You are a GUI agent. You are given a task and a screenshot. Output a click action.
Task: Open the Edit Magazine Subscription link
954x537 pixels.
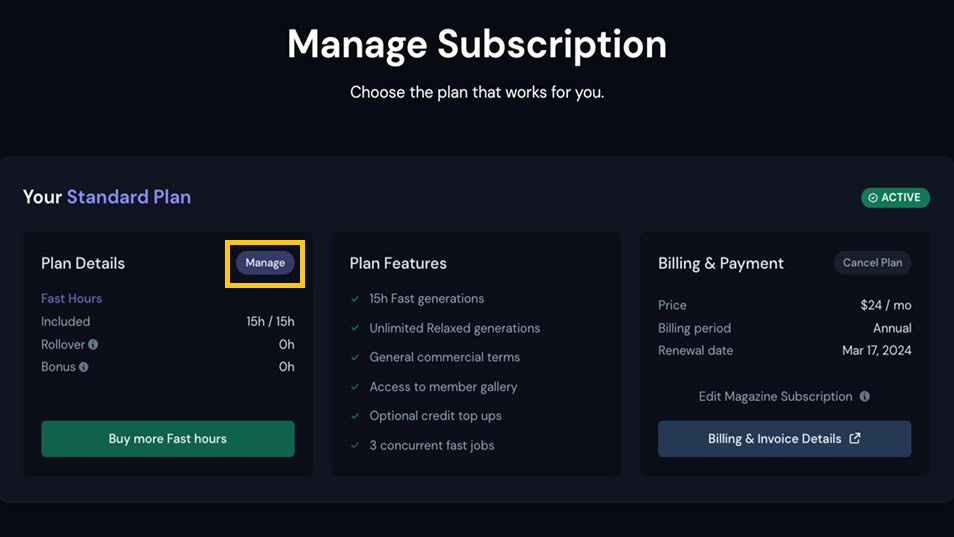[x=775, y=396]
